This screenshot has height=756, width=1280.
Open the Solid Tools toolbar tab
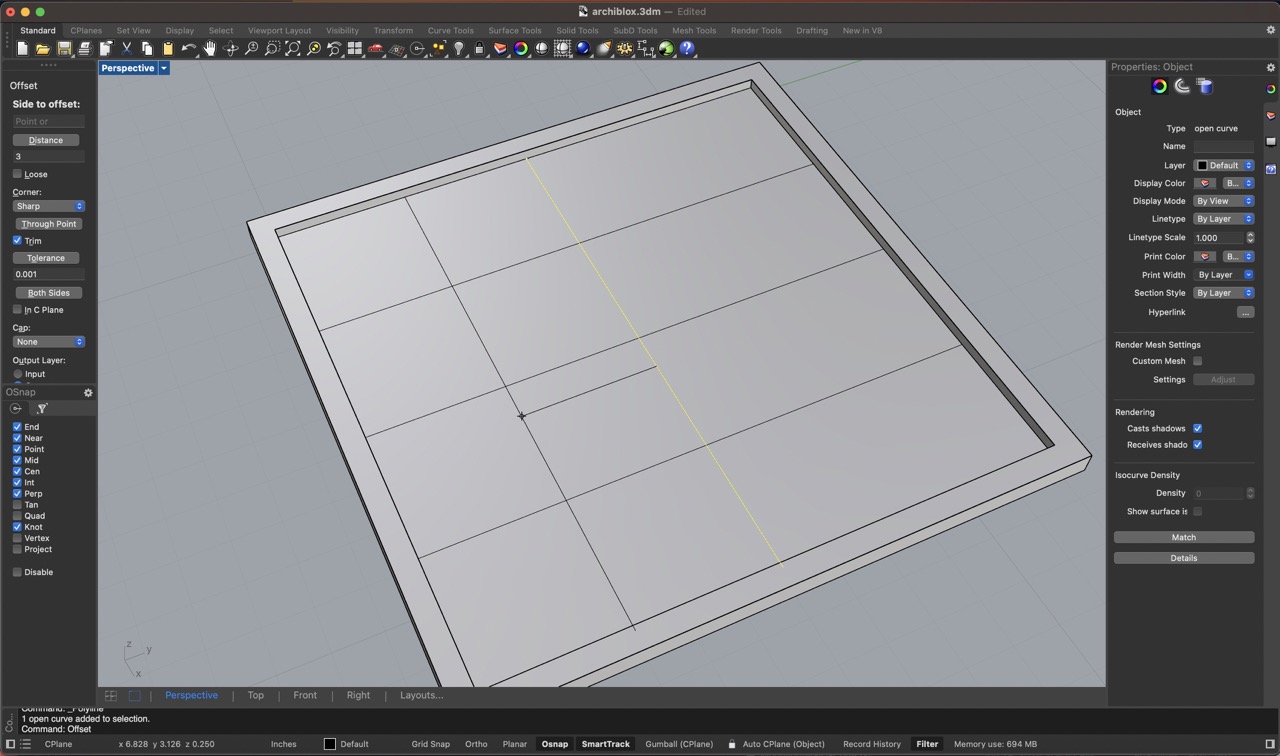pyautogui.click(x=577, y=31)
